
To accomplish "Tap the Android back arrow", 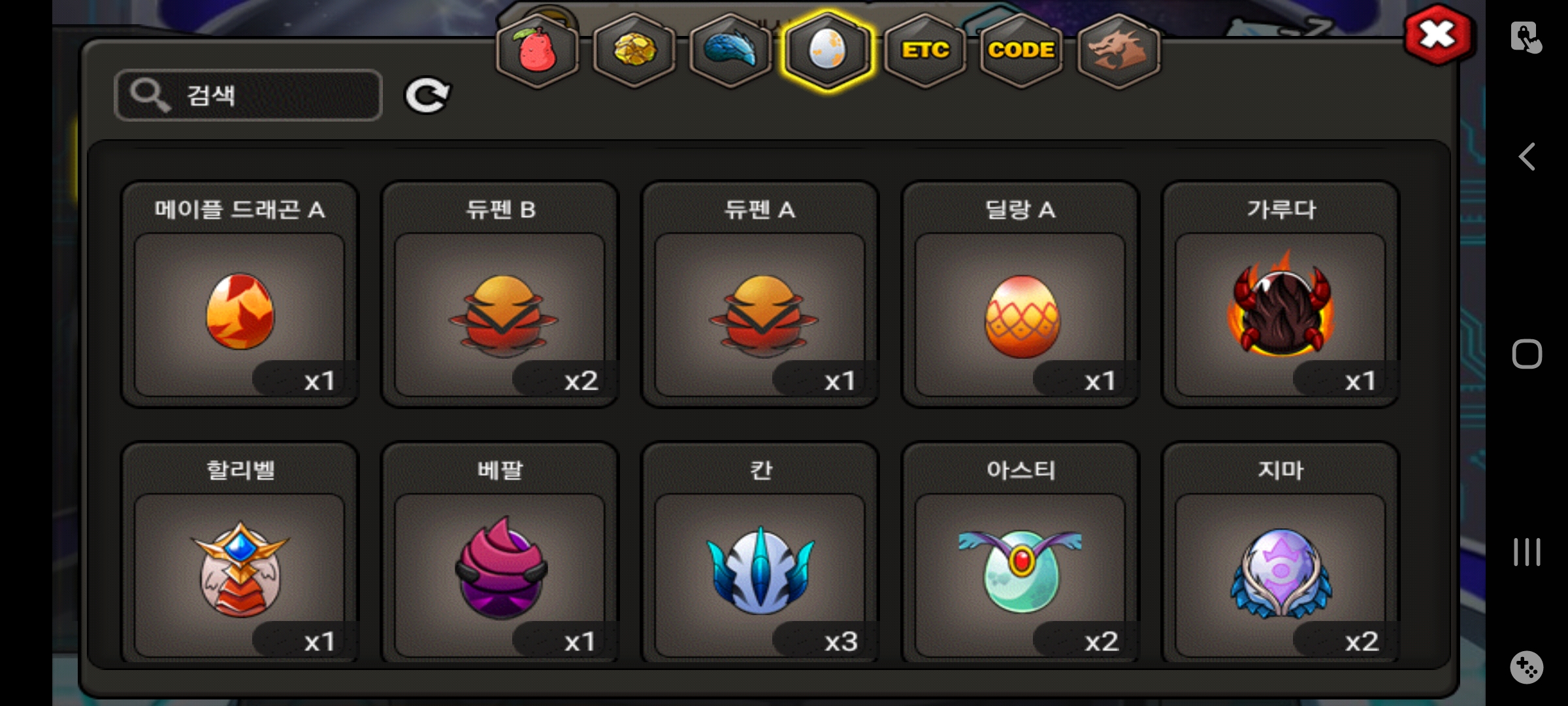I will pos(1527,157).
